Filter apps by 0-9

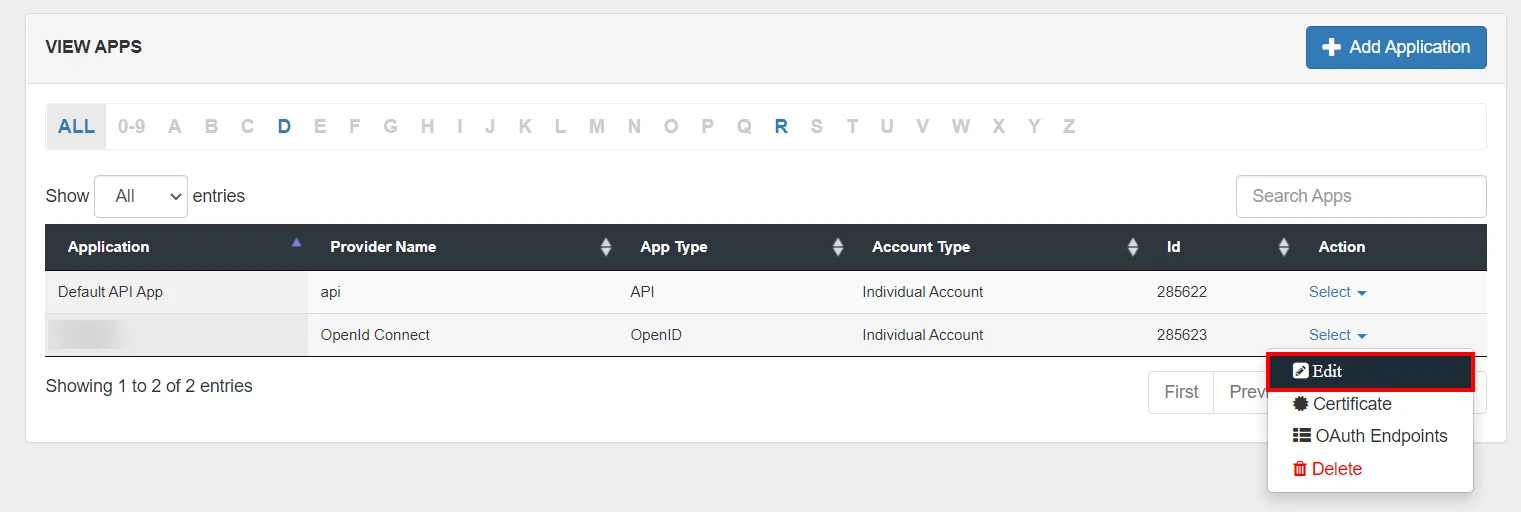[x=131, y=126]
